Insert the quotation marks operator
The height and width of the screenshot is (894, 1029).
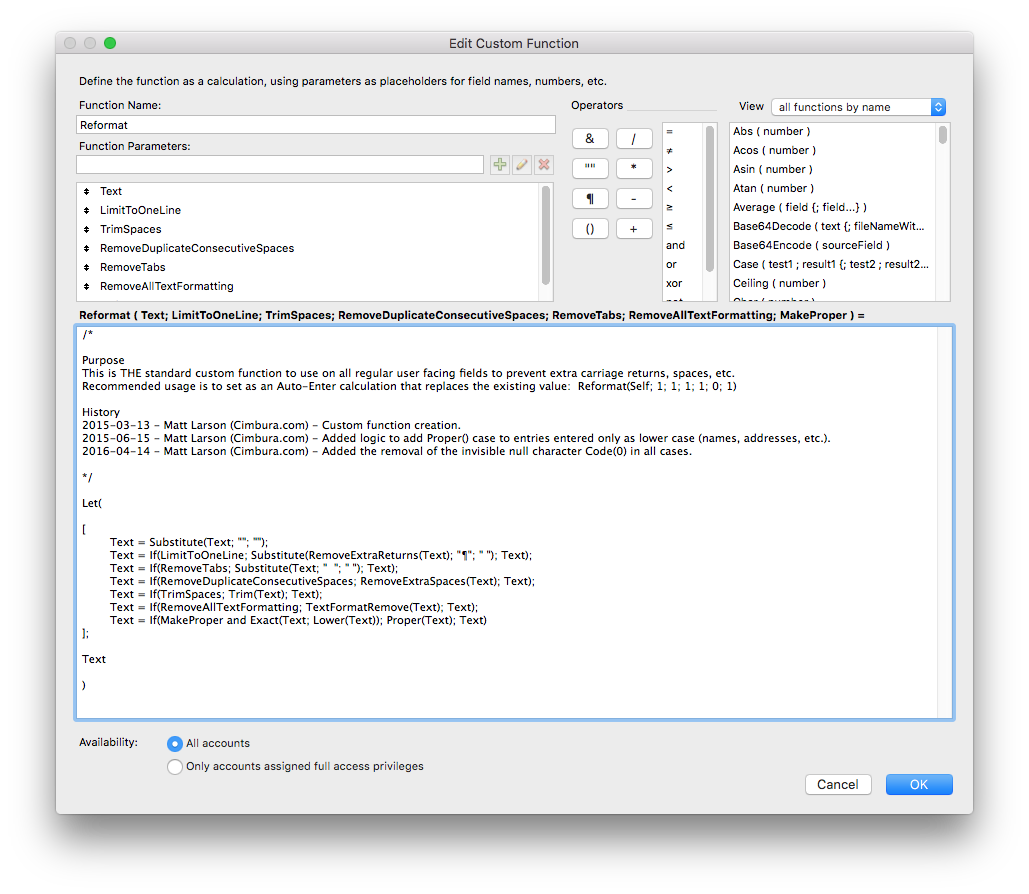coord(590,168)
